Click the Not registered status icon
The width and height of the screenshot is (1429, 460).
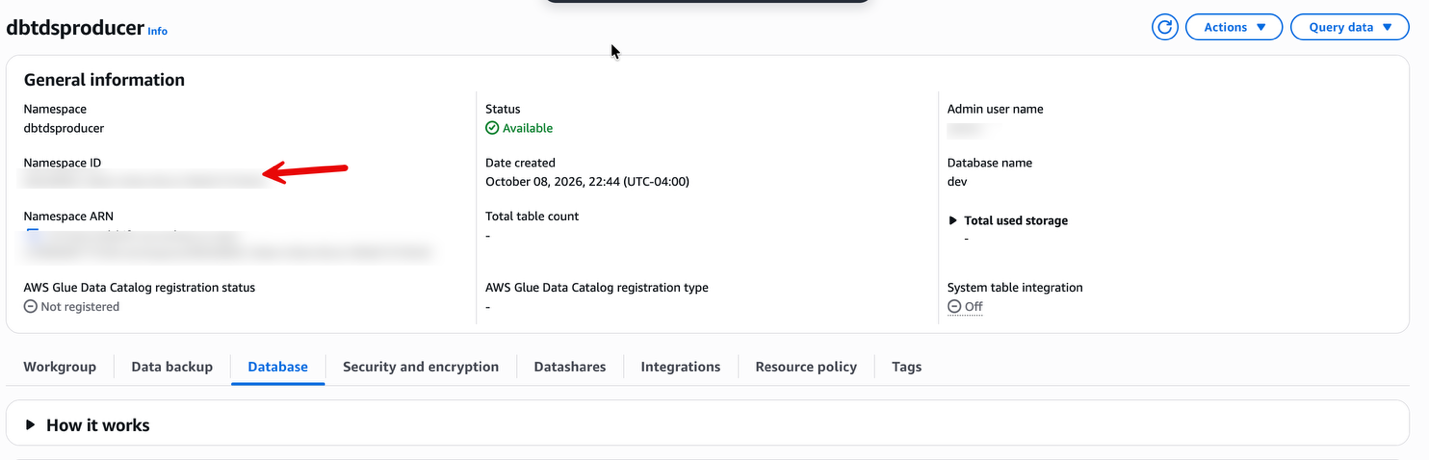[x=30, y=307]
